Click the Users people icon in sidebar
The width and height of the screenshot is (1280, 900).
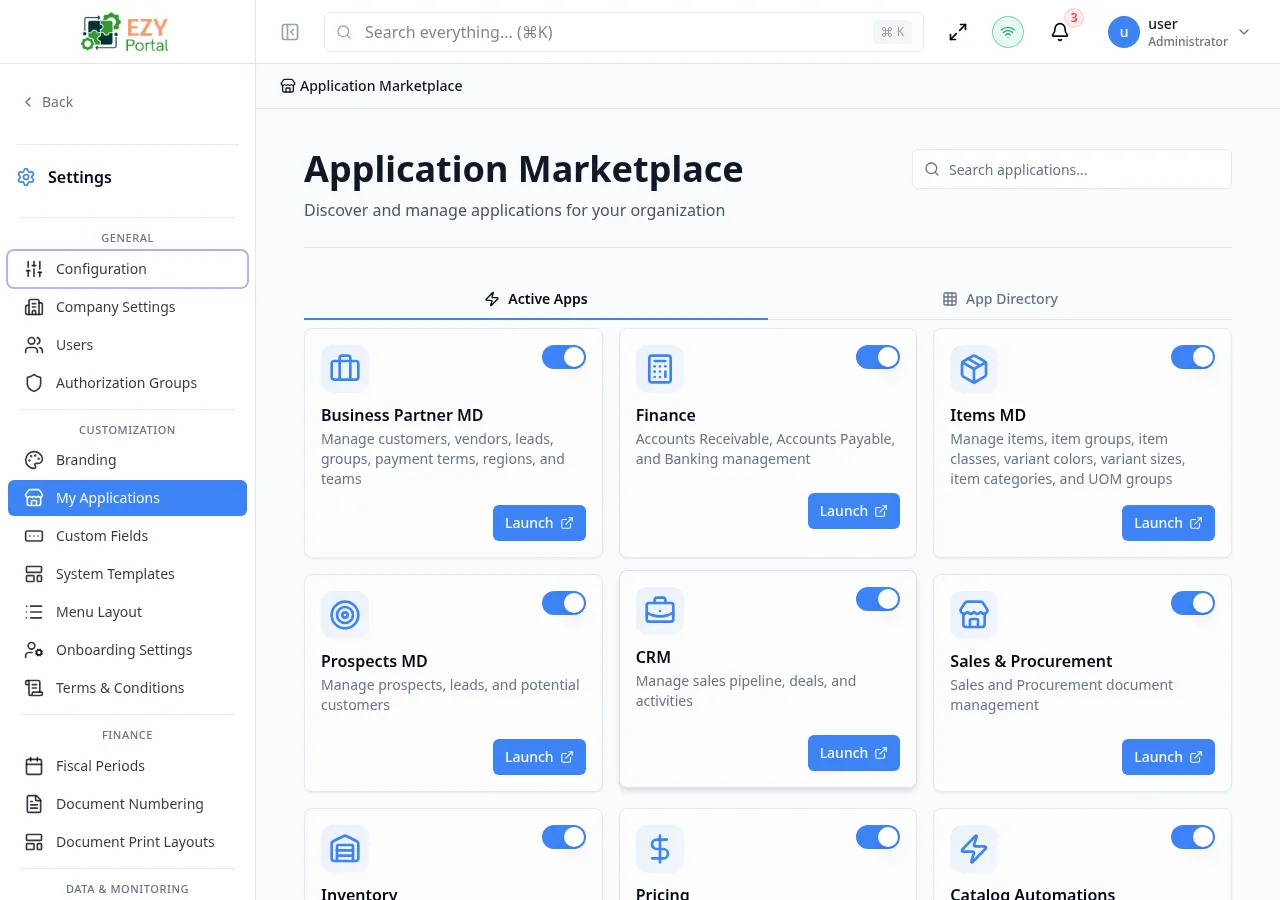coord(34,345)
